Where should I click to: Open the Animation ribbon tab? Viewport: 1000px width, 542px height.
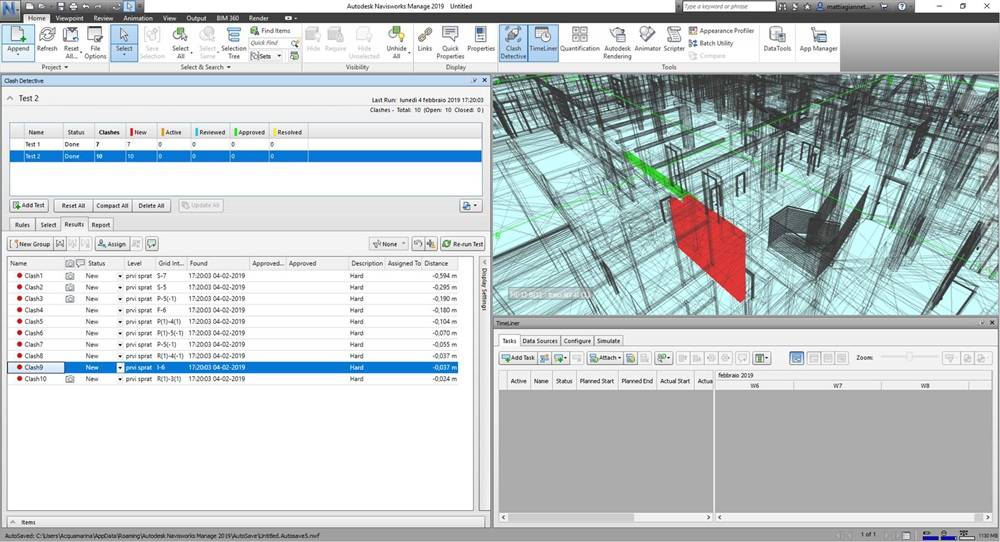point(138,18)
